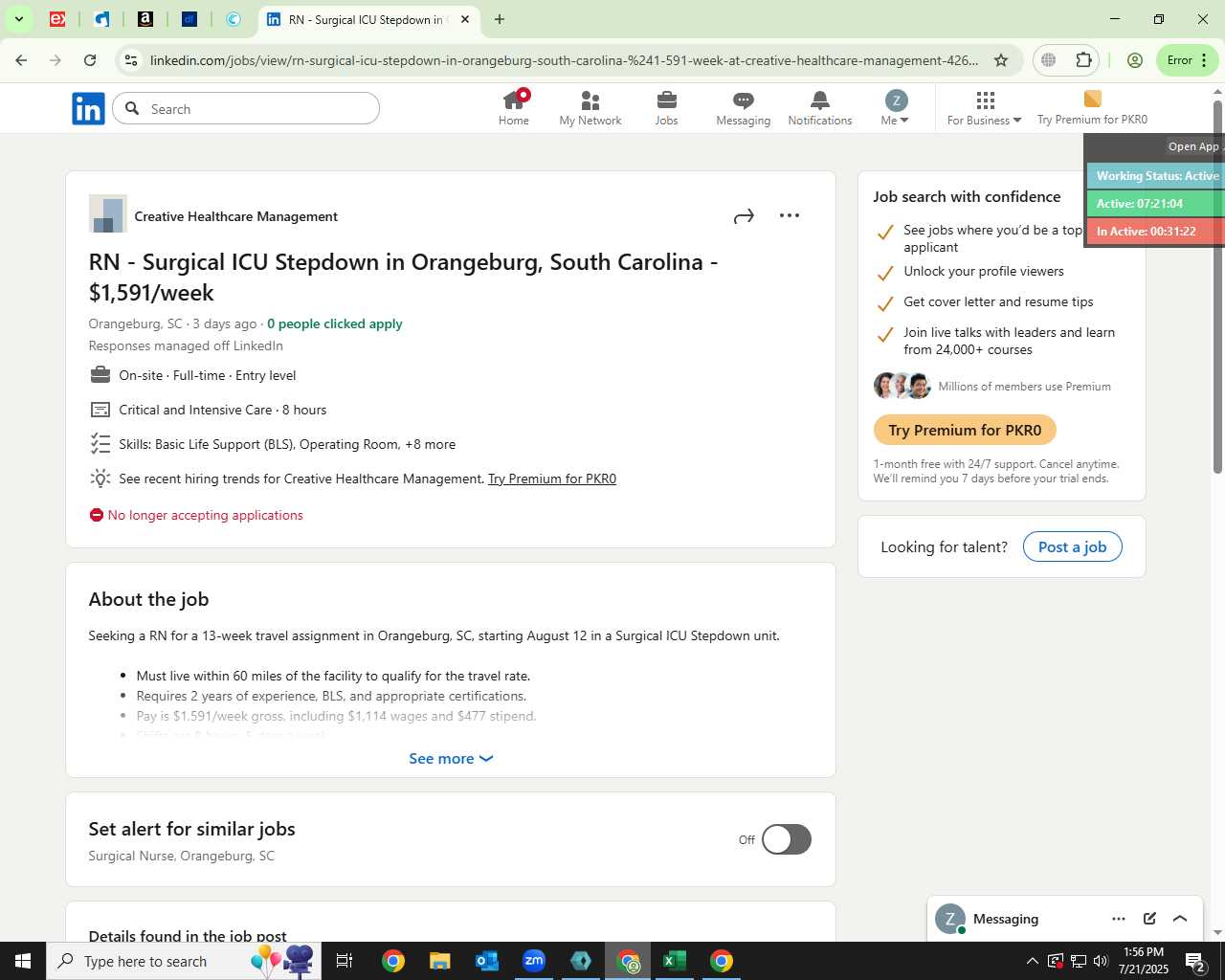Share this job via arrow icon

(744, 216)
